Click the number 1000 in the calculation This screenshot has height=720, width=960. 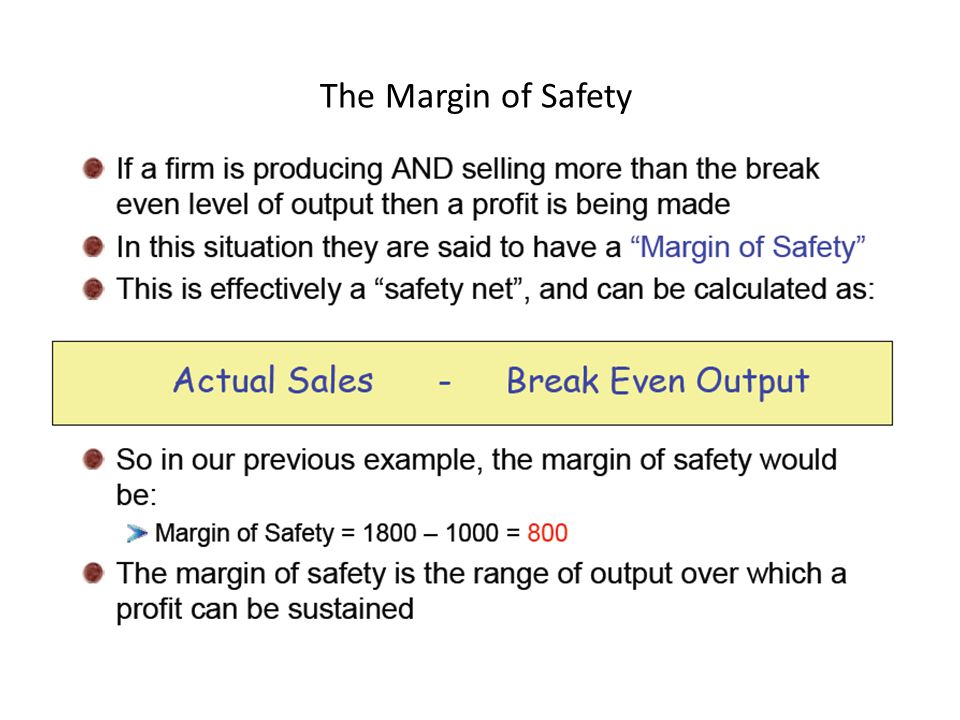pos(471,533)
